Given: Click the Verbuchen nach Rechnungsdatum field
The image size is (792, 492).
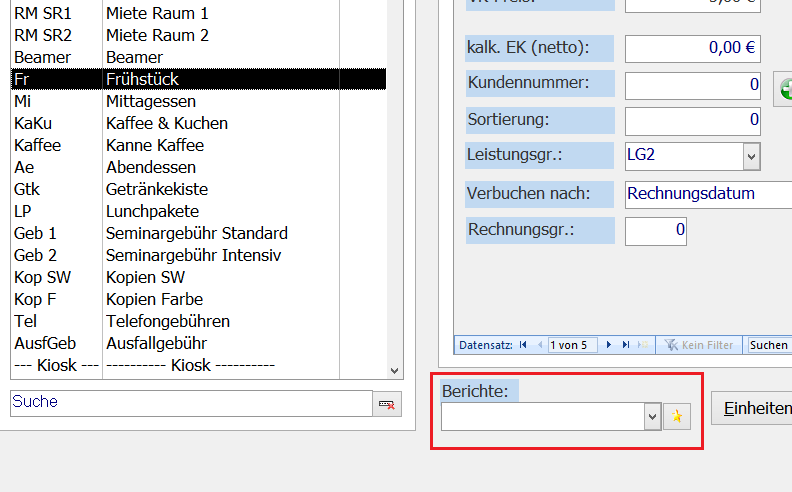Looking at the screenshot, I should tap(706, 194).
